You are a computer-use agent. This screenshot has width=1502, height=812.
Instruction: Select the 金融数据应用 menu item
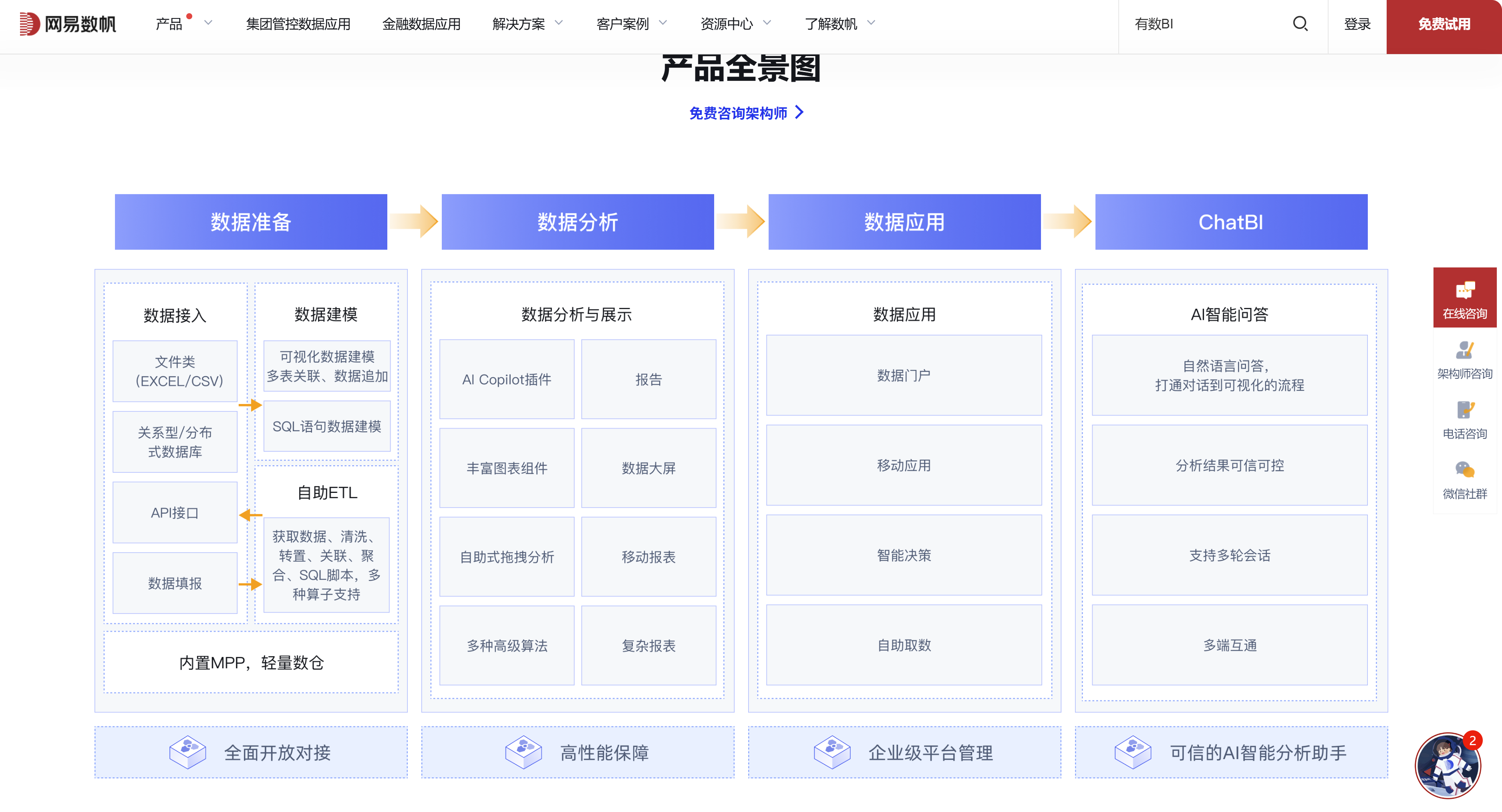[x=422, y=24]
